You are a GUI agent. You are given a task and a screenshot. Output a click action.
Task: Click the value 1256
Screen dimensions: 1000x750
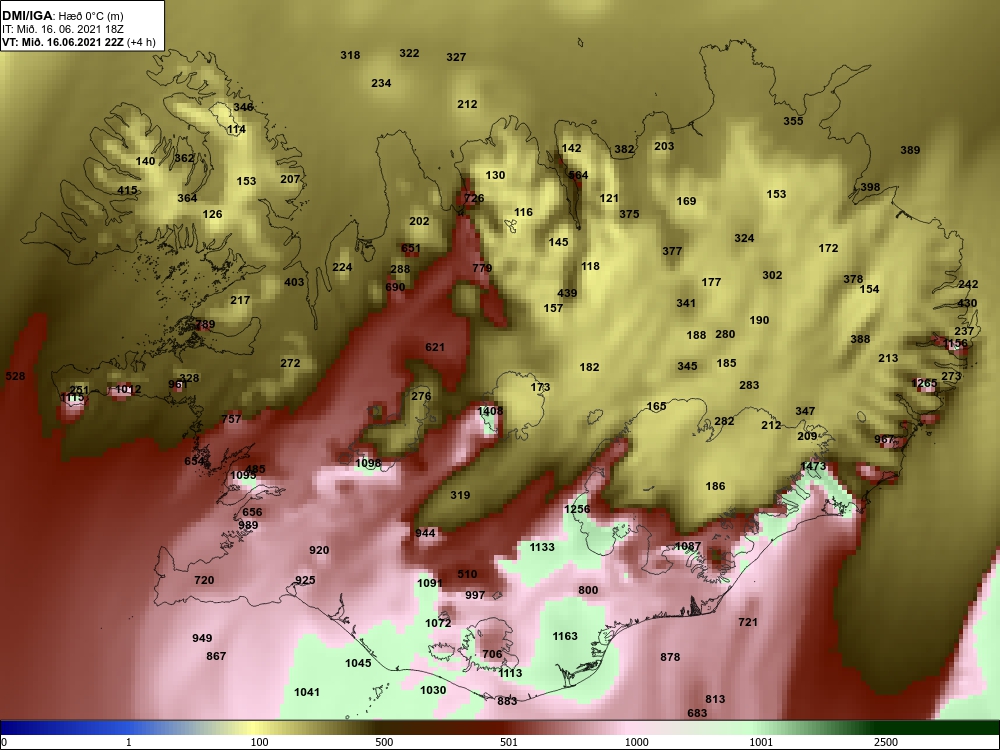(577, 508)
